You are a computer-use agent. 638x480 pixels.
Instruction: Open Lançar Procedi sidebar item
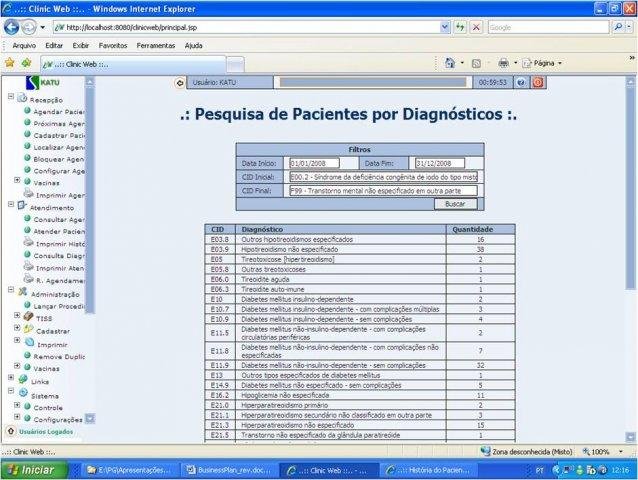59,306
